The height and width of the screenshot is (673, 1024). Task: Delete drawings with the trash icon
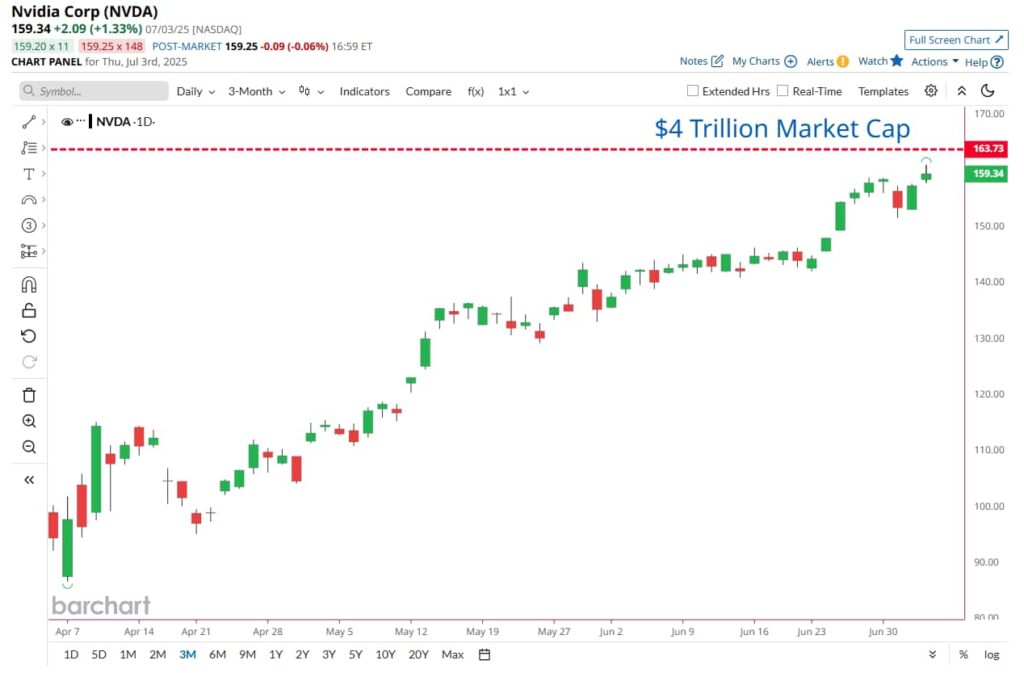pyautogui.click(x=29, y=395)
